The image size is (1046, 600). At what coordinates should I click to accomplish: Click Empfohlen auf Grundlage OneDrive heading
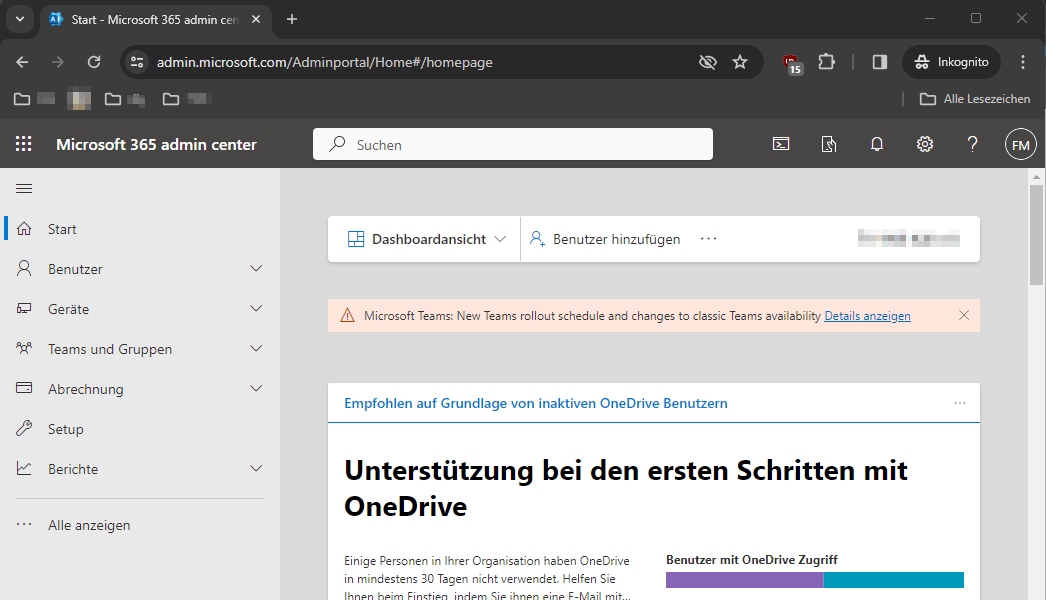coord(536,403)
